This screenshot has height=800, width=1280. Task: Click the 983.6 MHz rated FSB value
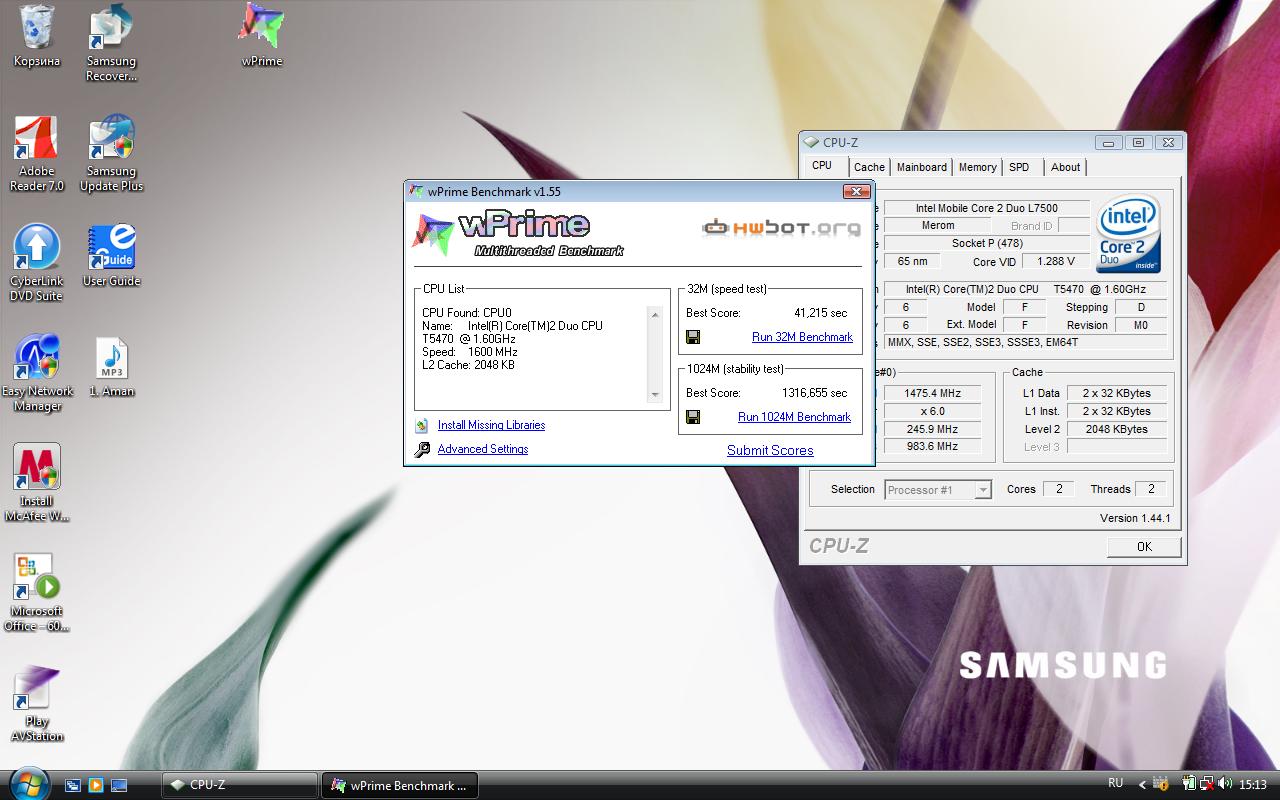931,447
